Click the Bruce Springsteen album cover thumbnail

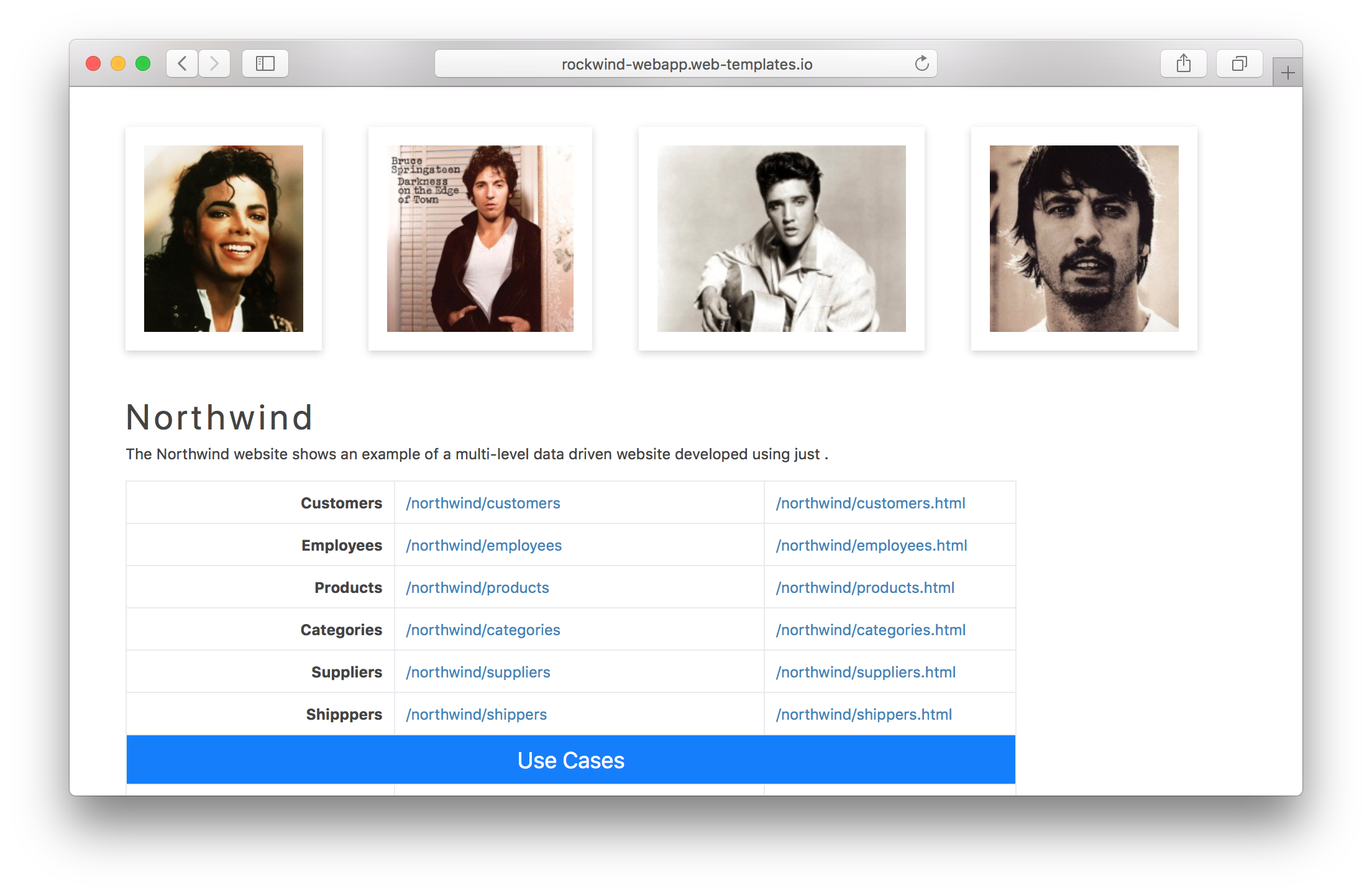point(480,239)
